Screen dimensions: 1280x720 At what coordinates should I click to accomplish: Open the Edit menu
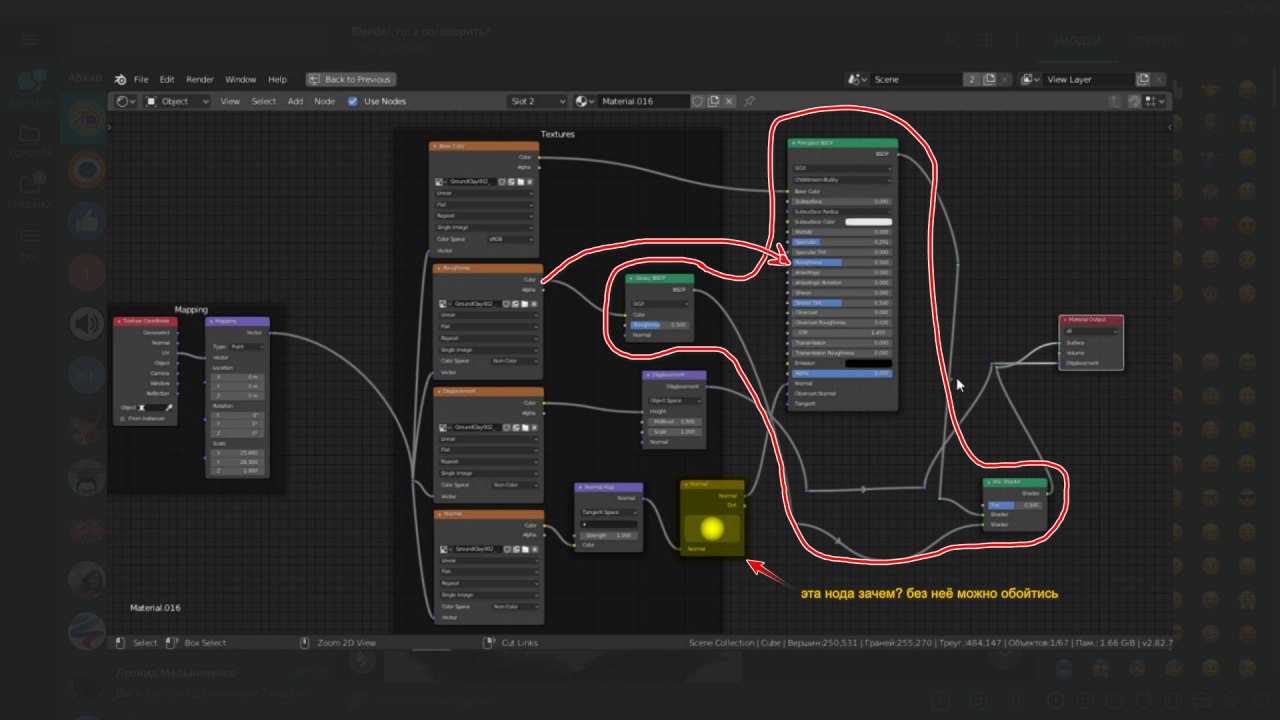click(167, 79)
